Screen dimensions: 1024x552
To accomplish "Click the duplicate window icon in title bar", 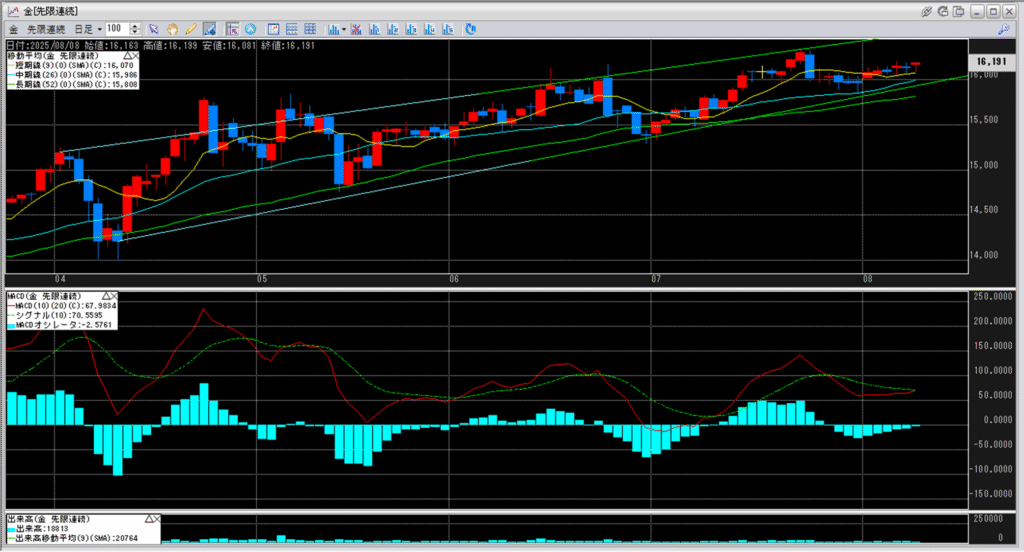I will coord(959,11).
